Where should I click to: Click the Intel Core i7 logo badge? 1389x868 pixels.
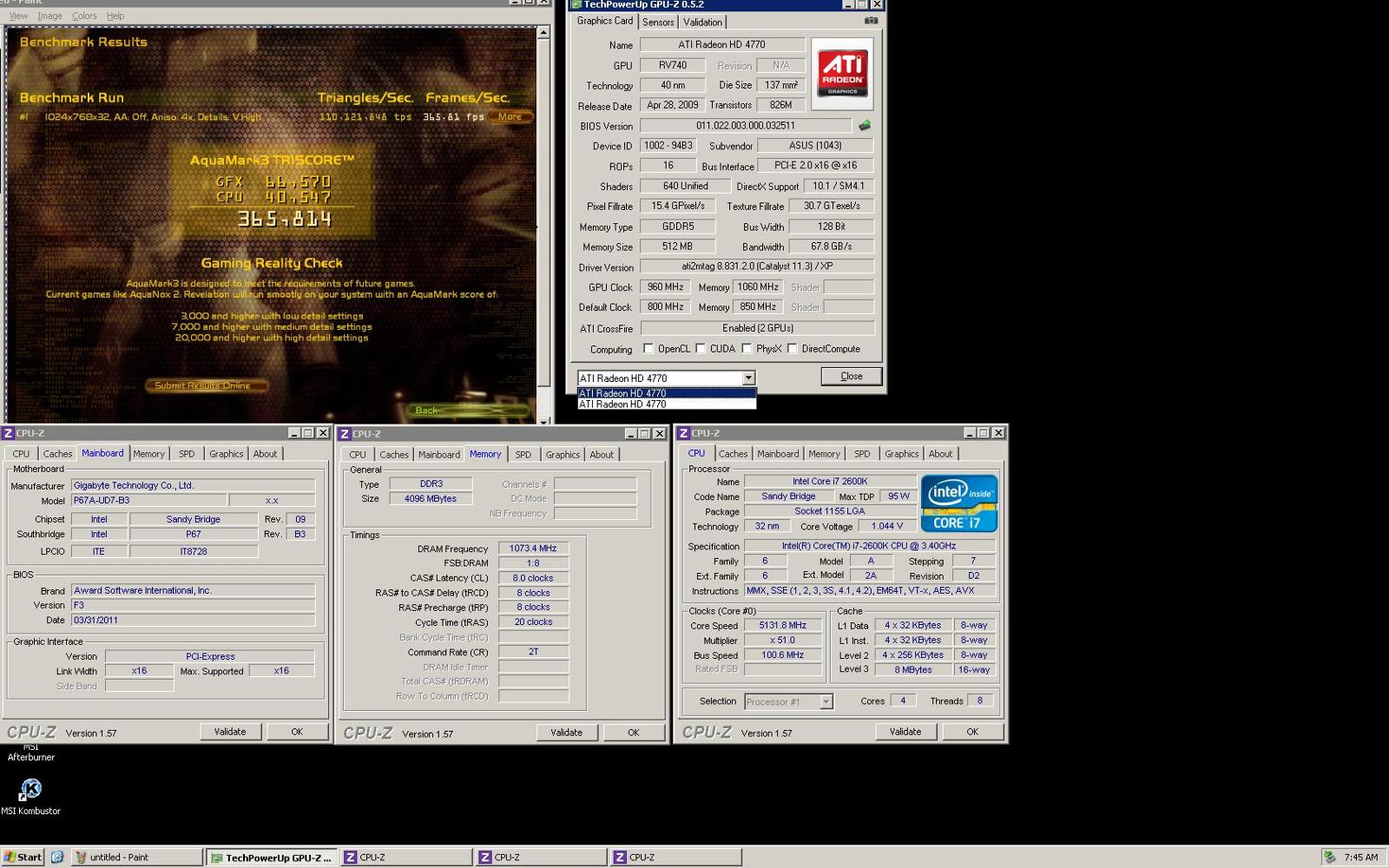[958, 503]
